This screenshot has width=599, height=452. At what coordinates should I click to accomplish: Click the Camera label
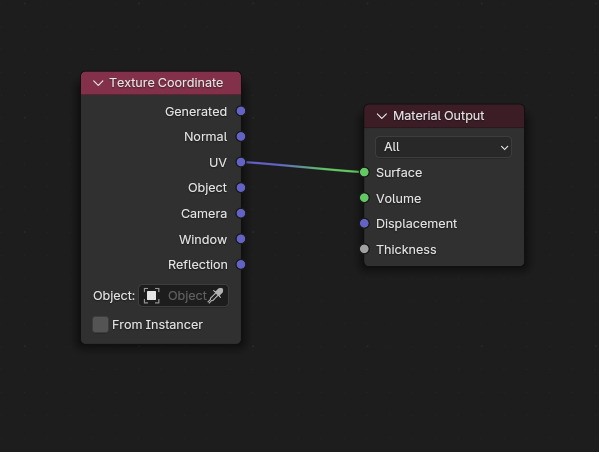click(x=204, y=214)
